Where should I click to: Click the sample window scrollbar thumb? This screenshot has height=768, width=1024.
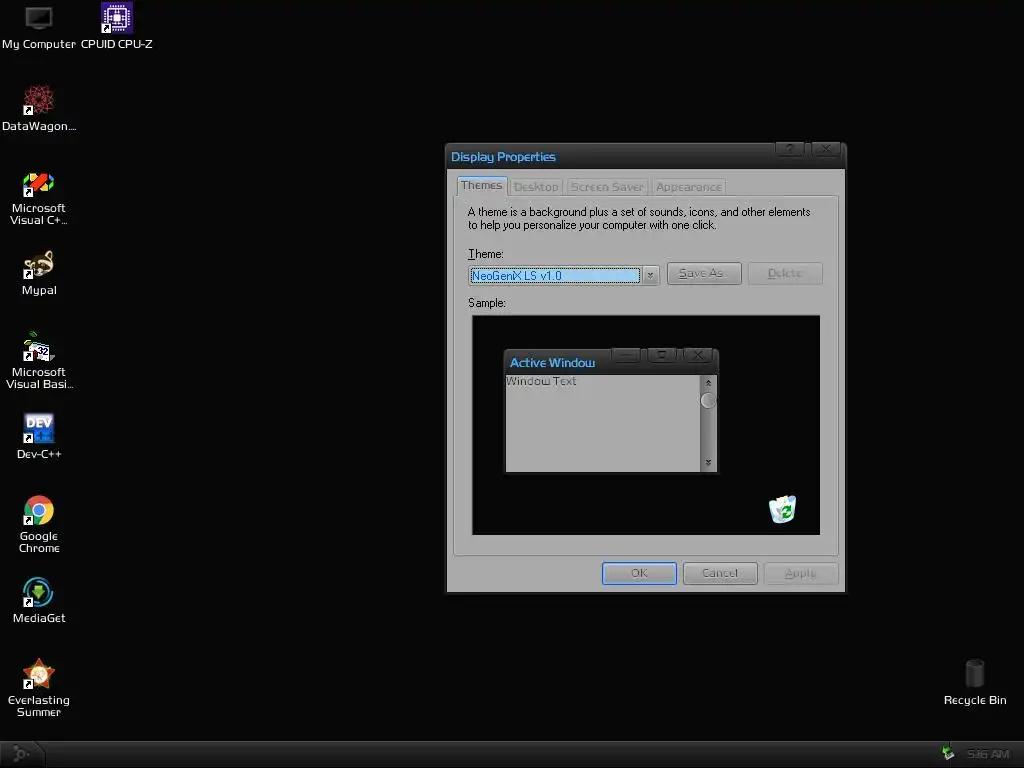(709, 400)
